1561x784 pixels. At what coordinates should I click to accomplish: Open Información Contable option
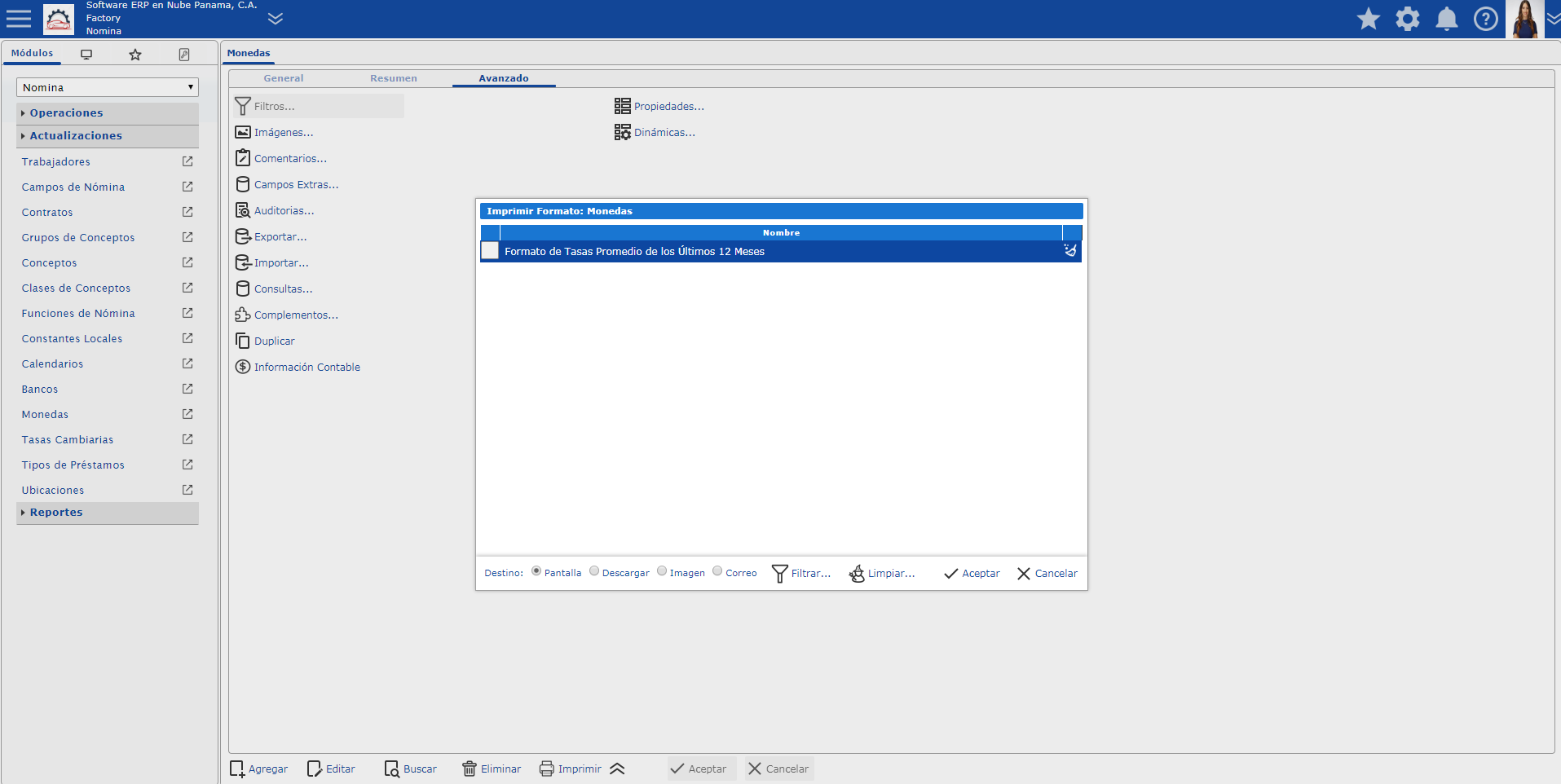pos(298,368)
